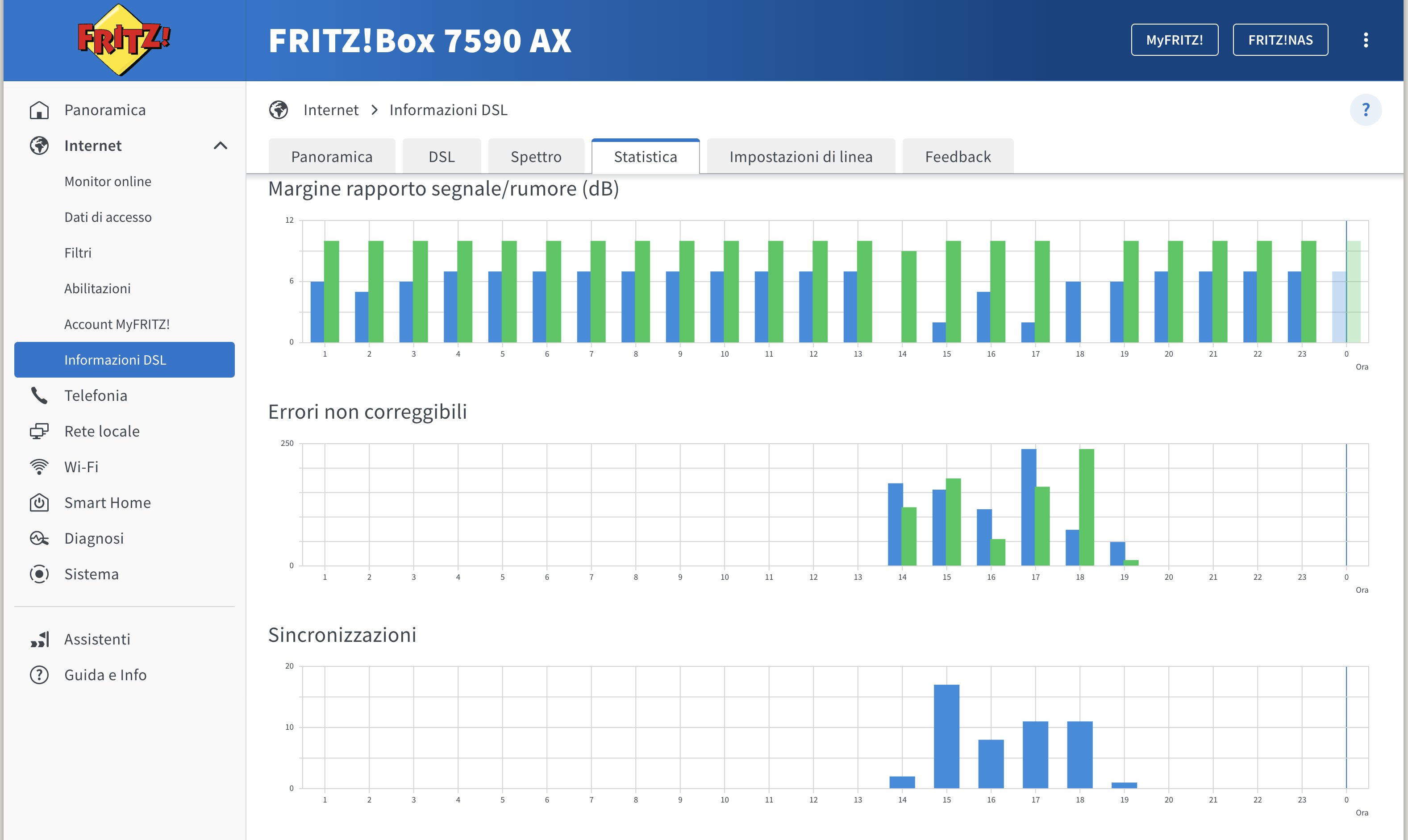Click the breadcrumb globe icon
Viewport: 1408px width, 840px height.
278,110
